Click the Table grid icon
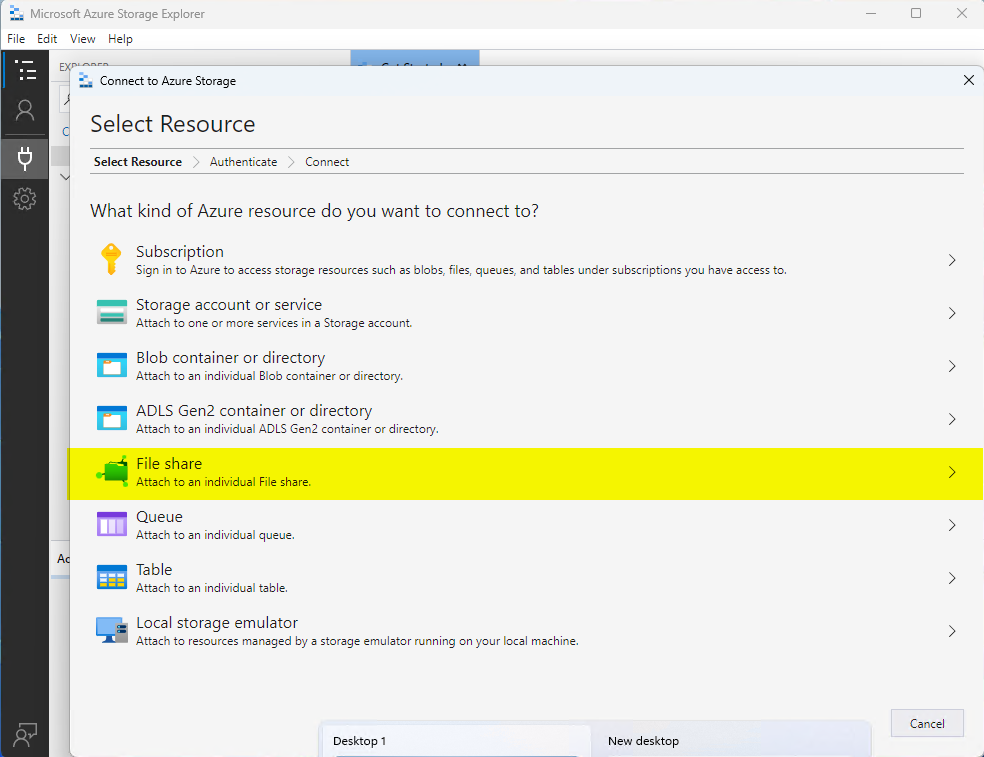Viewport: 984px width, 757px height. pos(111,577)
